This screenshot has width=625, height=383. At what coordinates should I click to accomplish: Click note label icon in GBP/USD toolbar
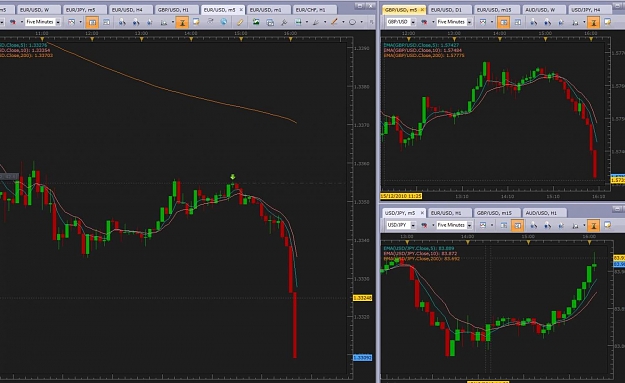(607, 22)
